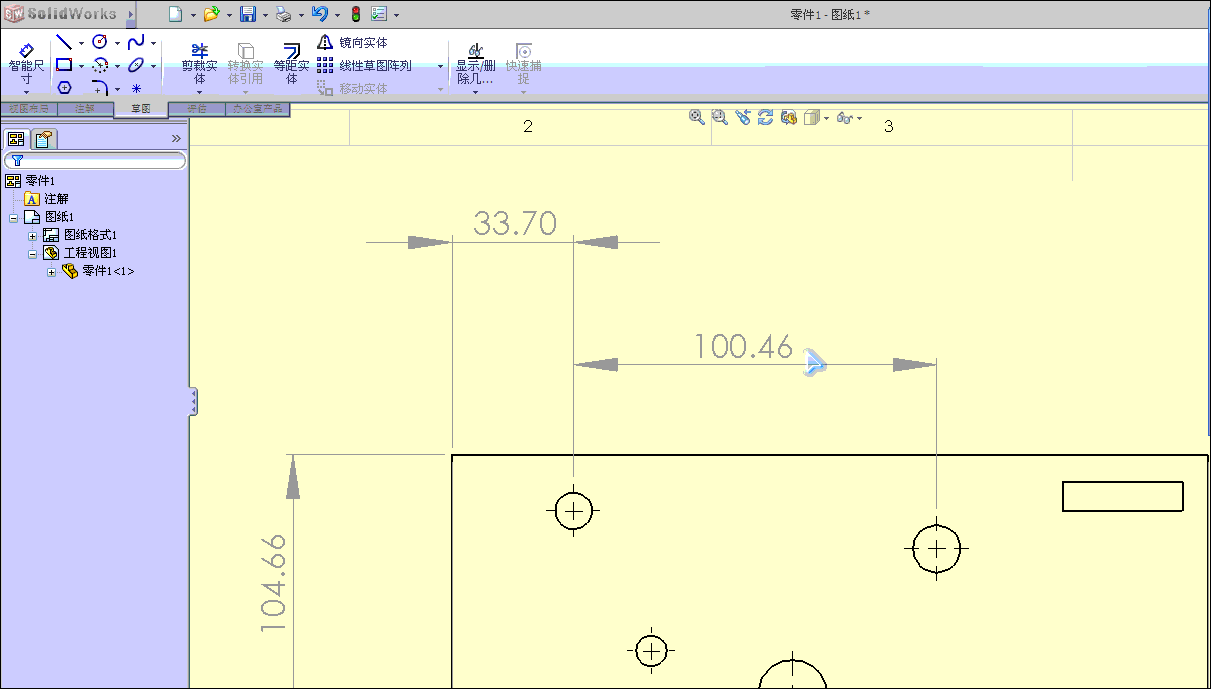Expand the Undo history dropdown
This screenshot has width=1211, height=689.
pyautogui.click(x=337, y=15)
